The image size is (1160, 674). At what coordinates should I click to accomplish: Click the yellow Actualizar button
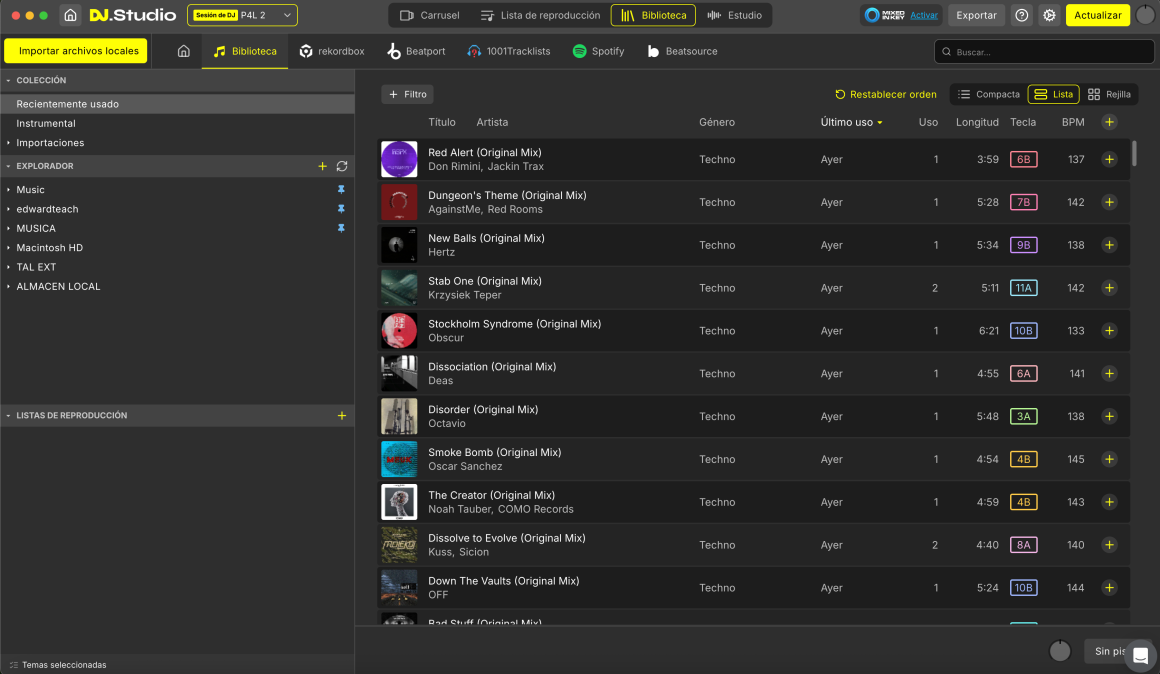point(1097,15)
